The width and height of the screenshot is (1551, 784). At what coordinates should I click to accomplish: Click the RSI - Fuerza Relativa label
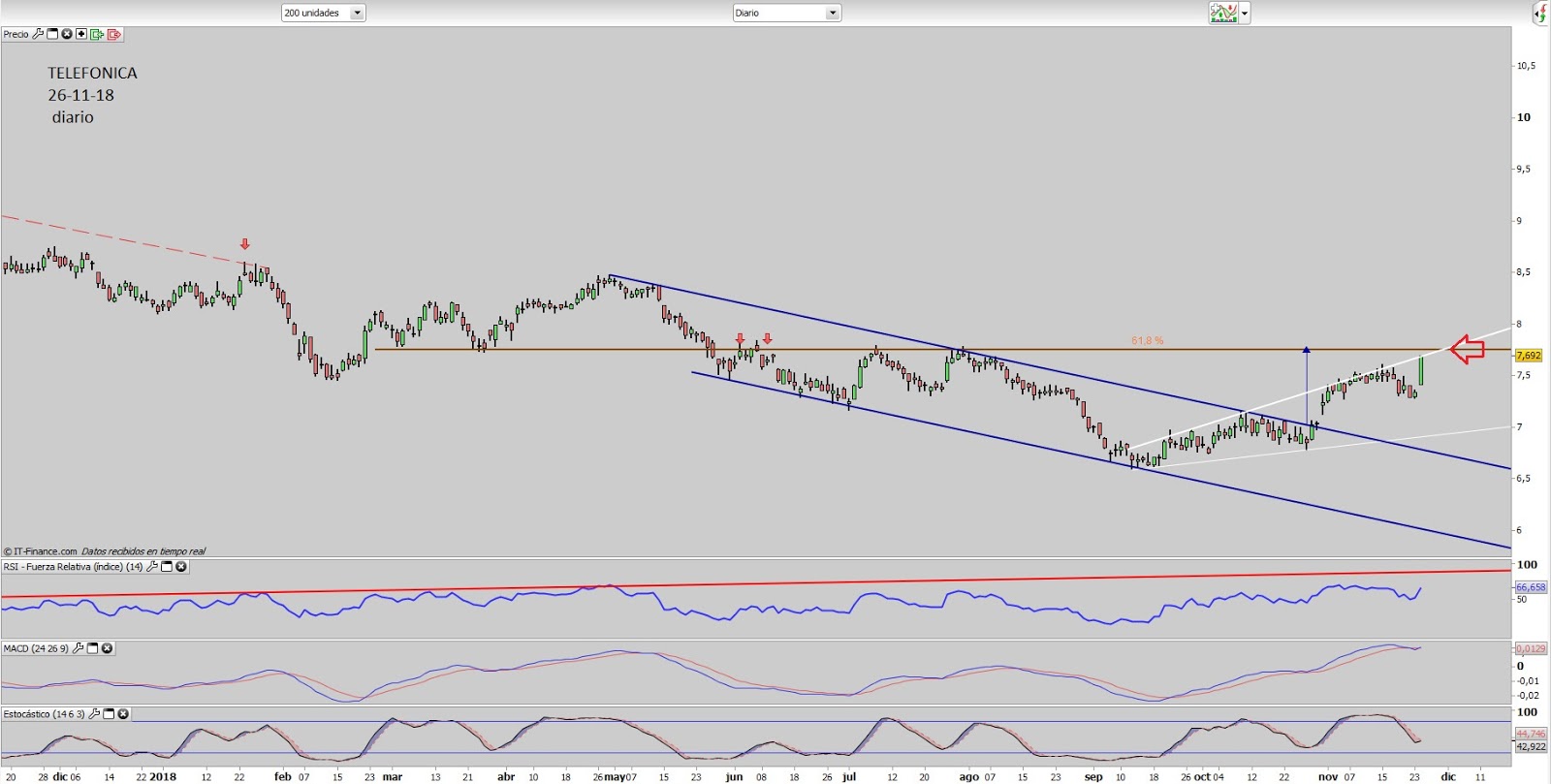73,566
